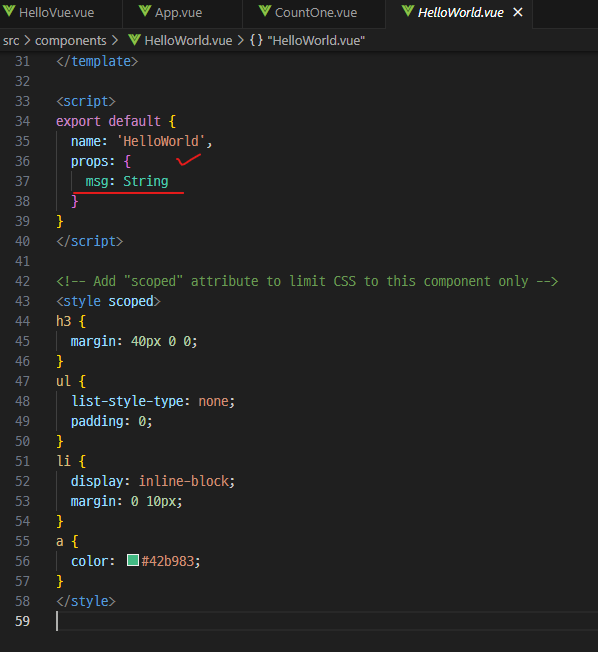Switch to the HelloVue.vue tab
This screenshot has height=652, width=598.
(x=56, y=12)
